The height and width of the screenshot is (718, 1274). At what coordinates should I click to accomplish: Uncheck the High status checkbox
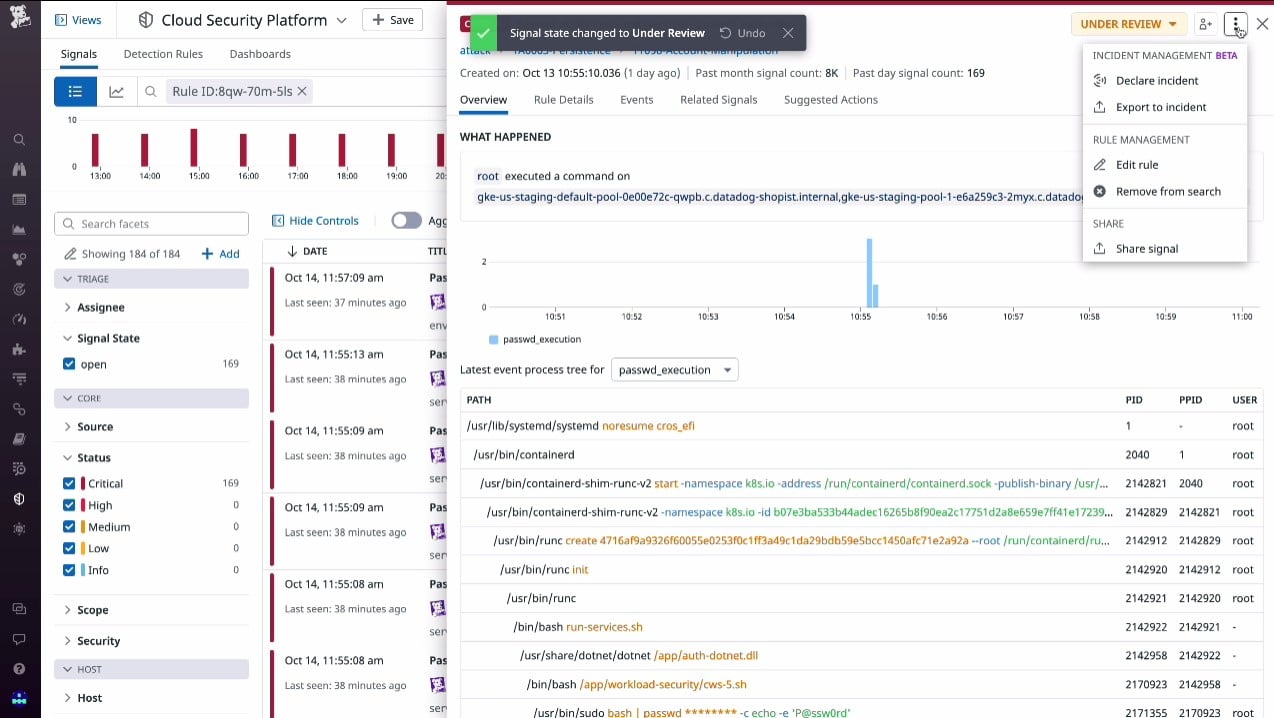pyautogui.click(x=69, y=505)
